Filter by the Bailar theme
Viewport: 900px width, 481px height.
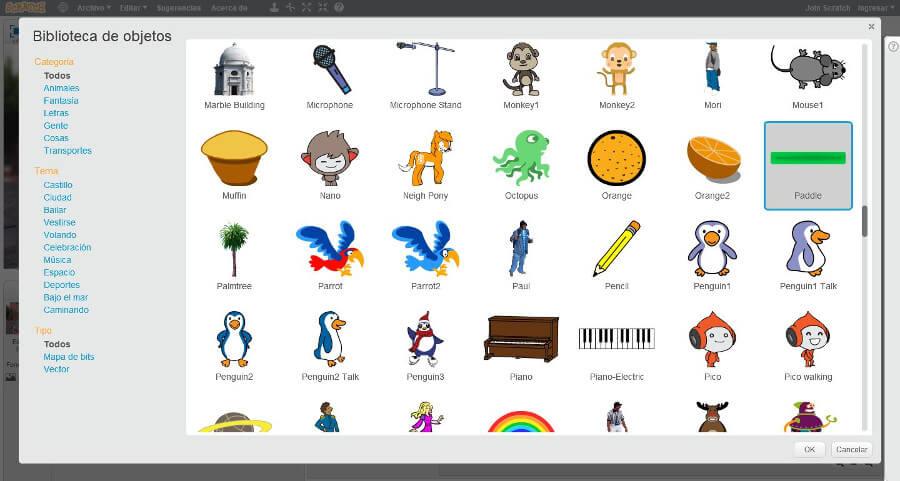pos(55,210)
